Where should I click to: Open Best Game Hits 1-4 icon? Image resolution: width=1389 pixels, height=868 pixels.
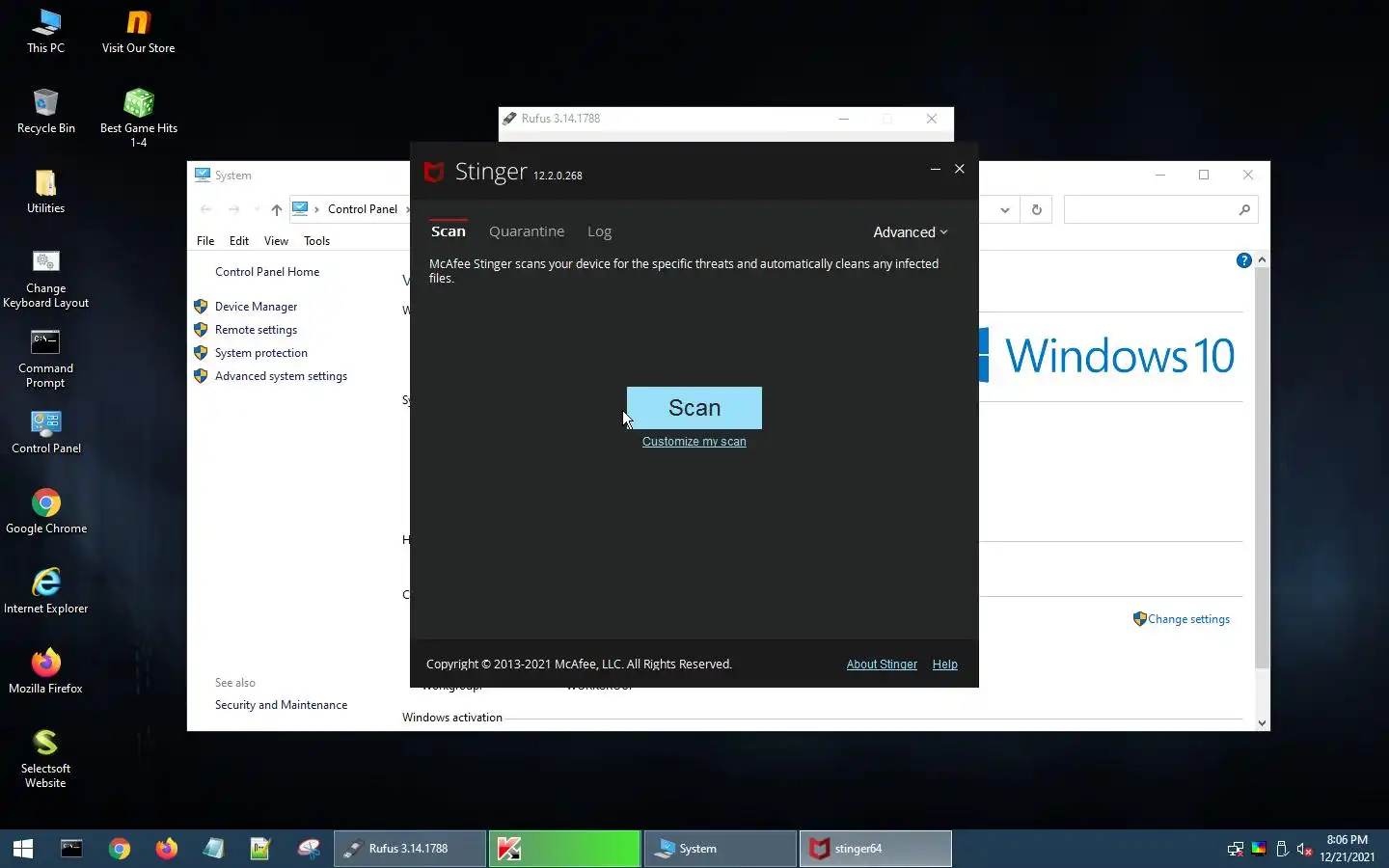tap(138, 118)
